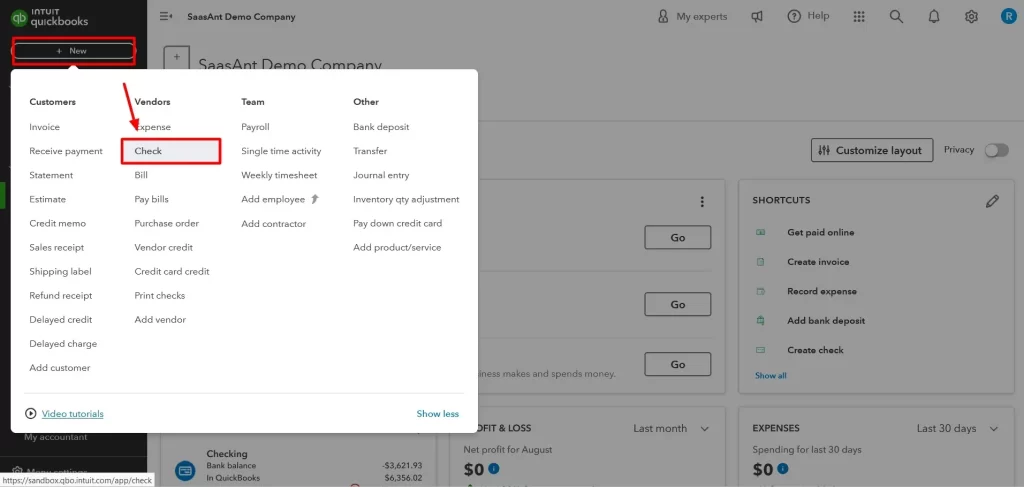Click the company logo plus placeholder
This screenshot has width=1024, height=487.
point(176,57)
